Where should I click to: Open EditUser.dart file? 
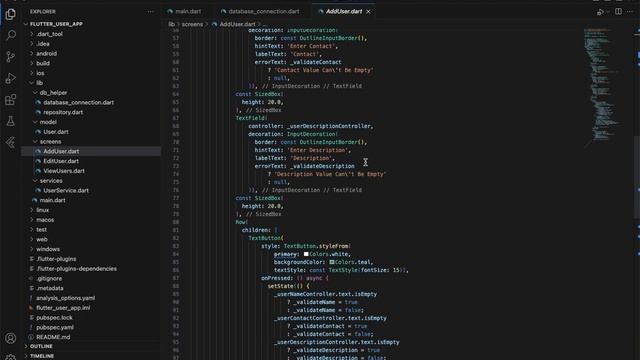(61, 161)
